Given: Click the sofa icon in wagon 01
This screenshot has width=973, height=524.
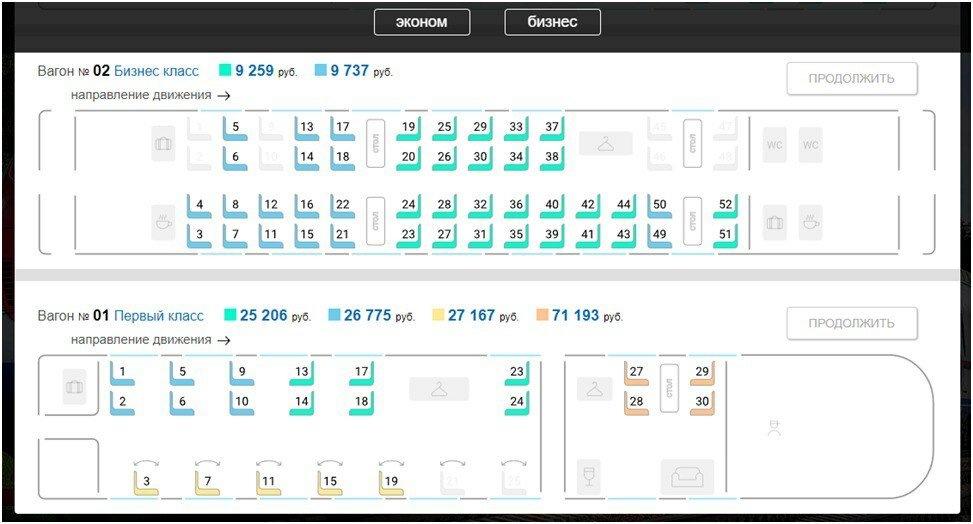Looking at the screenshot, I should click(687, 477).
